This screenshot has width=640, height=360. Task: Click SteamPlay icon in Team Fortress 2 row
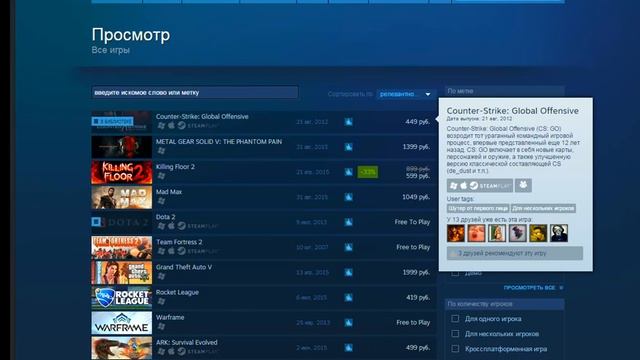(x=198, y=251)
